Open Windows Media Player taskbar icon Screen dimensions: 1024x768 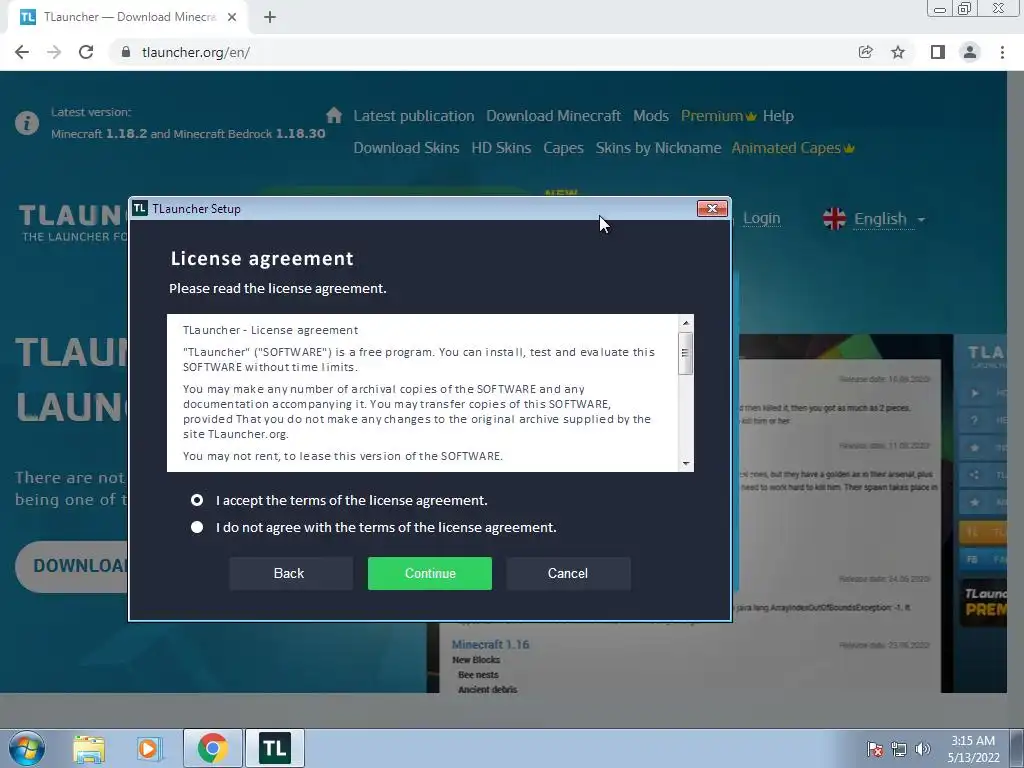pos(150,748)
